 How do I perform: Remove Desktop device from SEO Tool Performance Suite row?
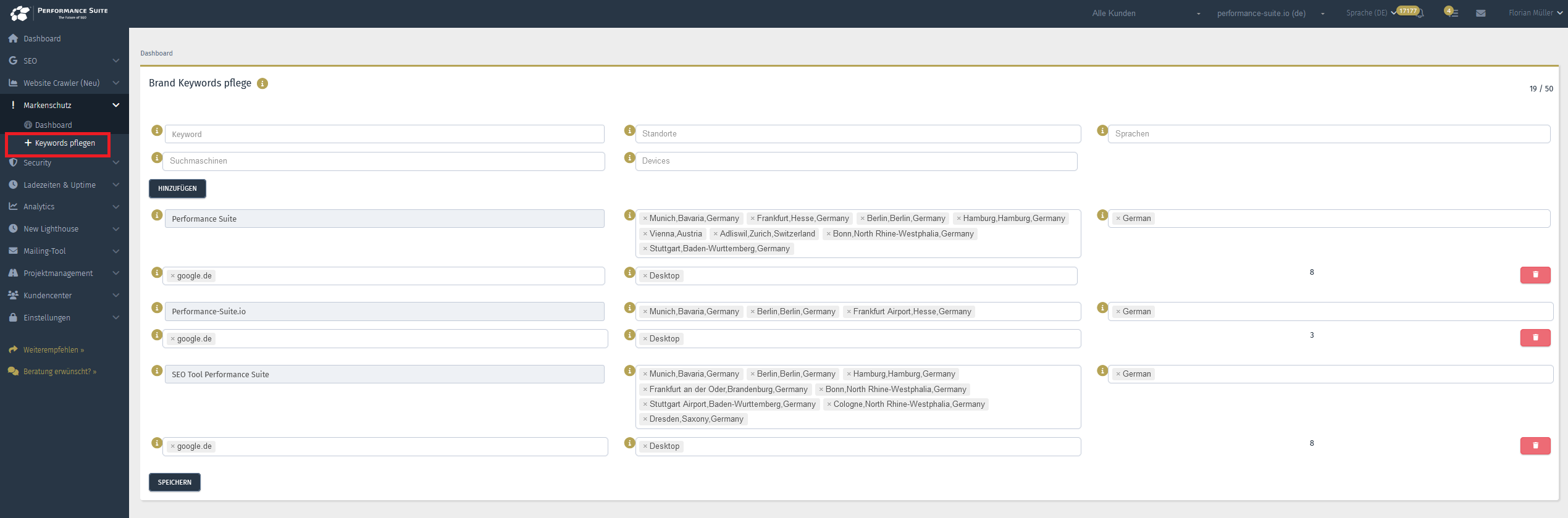click(x=645, y=446)
